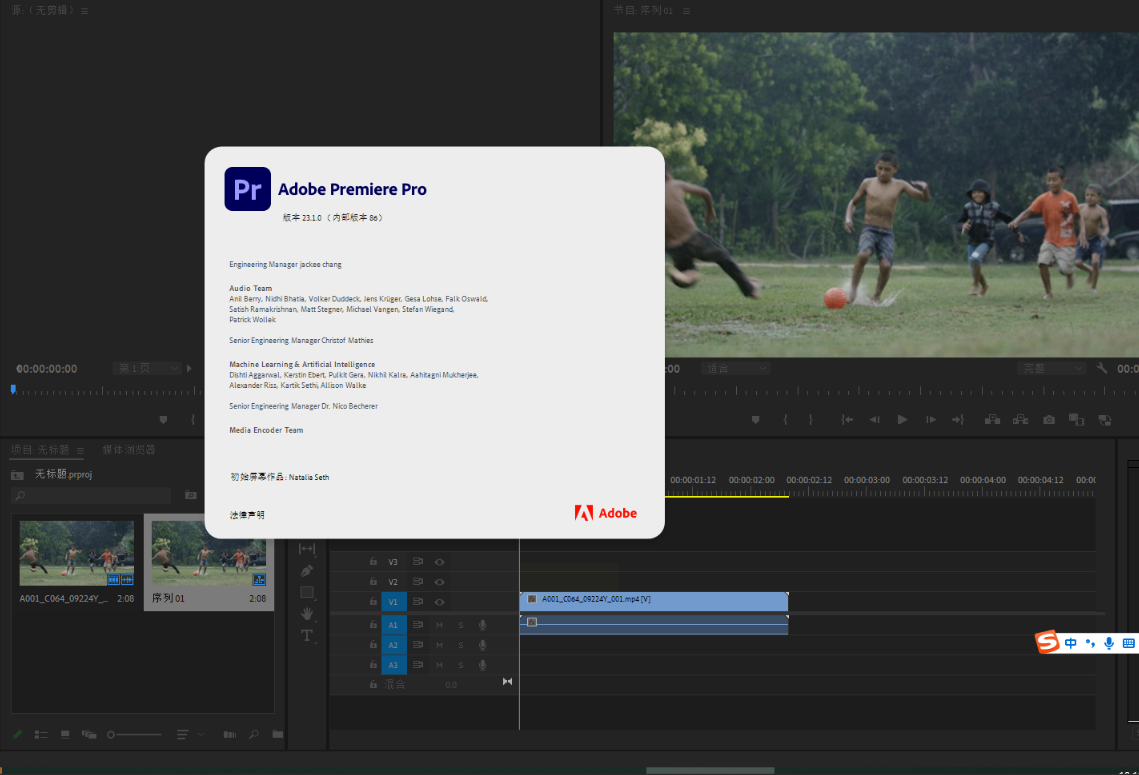Open the Source panel menu
This screenshot has height=775, width=1139.
[x=84, y=11]
